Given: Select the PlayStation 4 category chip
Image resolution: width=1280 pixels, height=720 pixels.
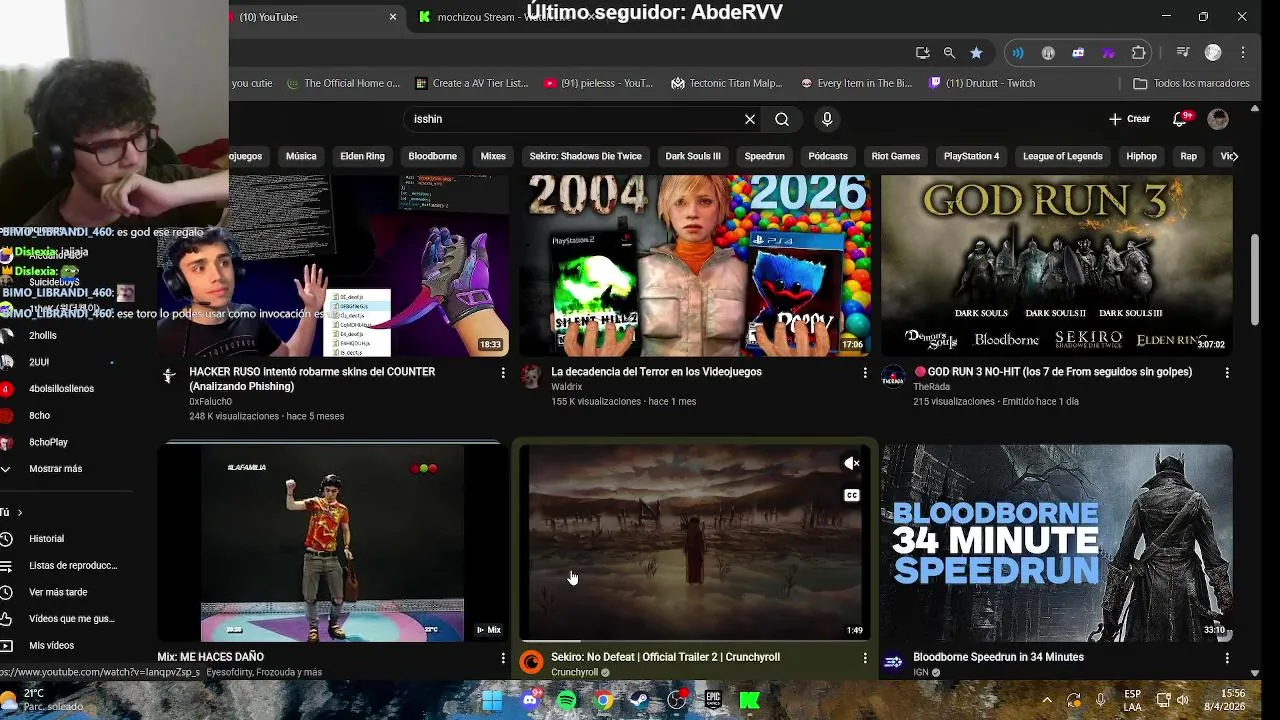Looking at the screenshot, I should [x=971, y=156].
